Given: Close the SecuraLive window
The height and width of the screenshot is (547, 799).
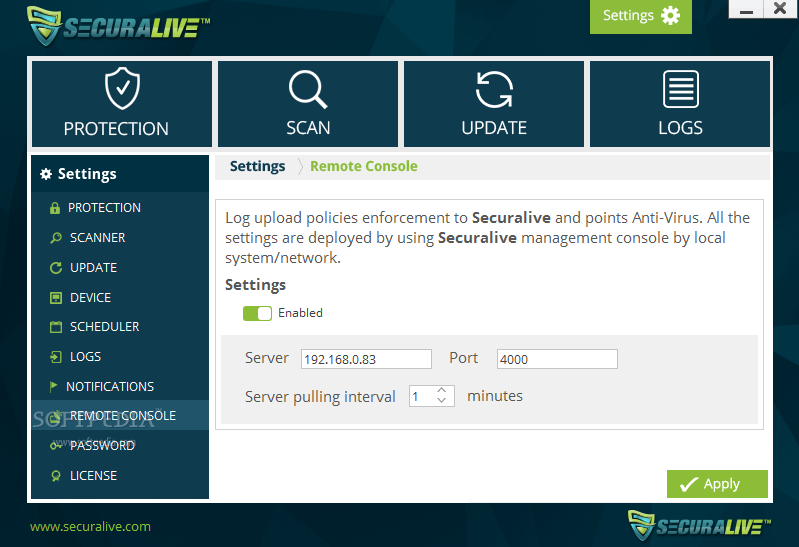Looking at the screenshot, I should [780, 9].
